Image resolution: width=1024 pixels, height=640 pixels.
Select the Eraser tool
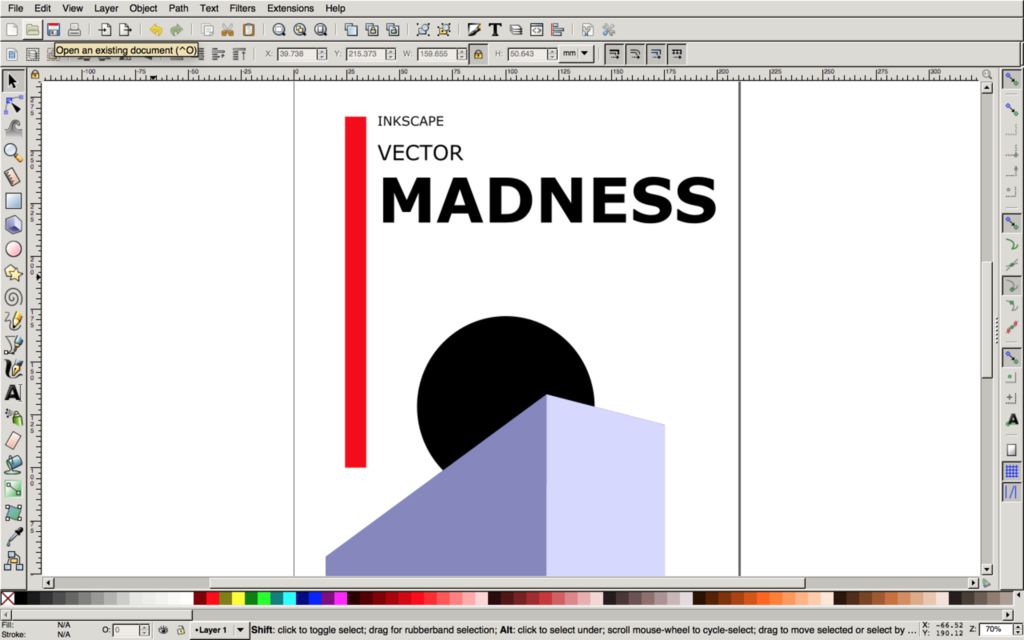pyautogui.click(x=13, y=441)
